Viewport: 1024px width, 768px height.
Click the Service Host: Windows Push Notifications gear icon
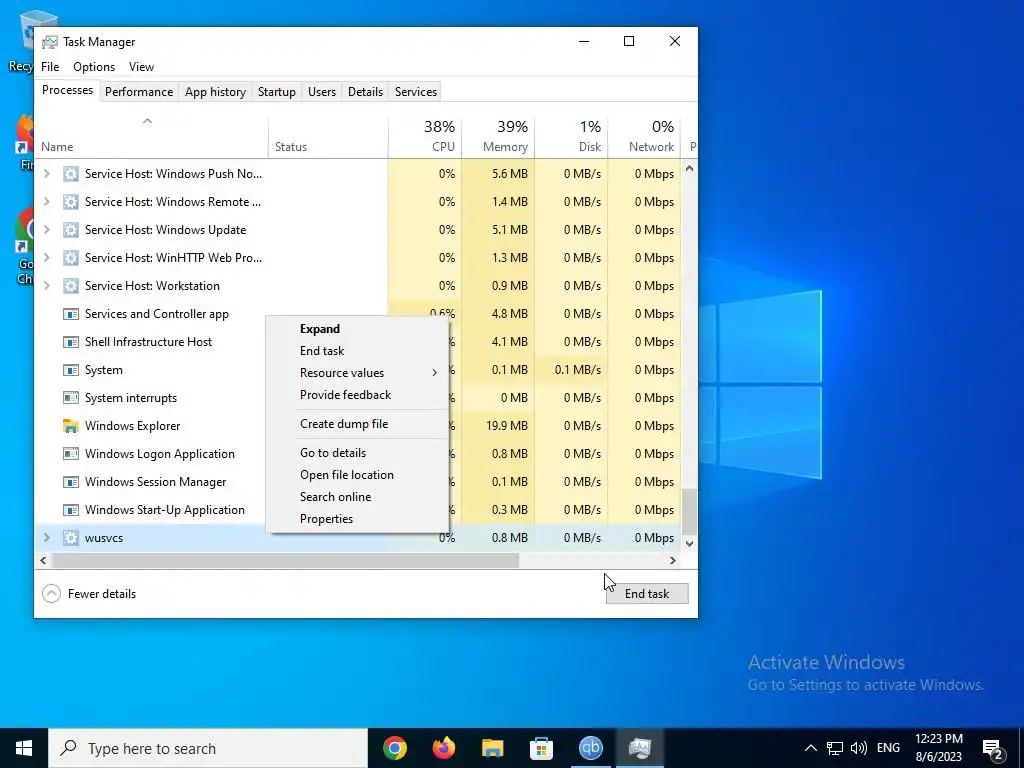(x=71, y=174)
